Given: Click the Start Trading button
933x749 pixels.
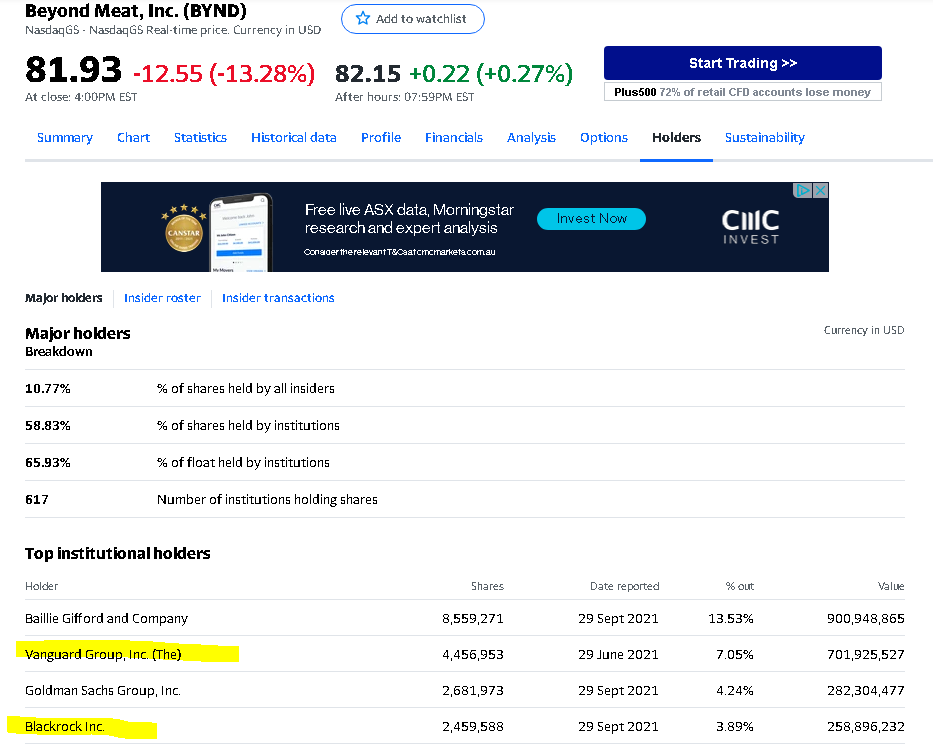Looking at the screenshot, I should (x=743, y=63).
